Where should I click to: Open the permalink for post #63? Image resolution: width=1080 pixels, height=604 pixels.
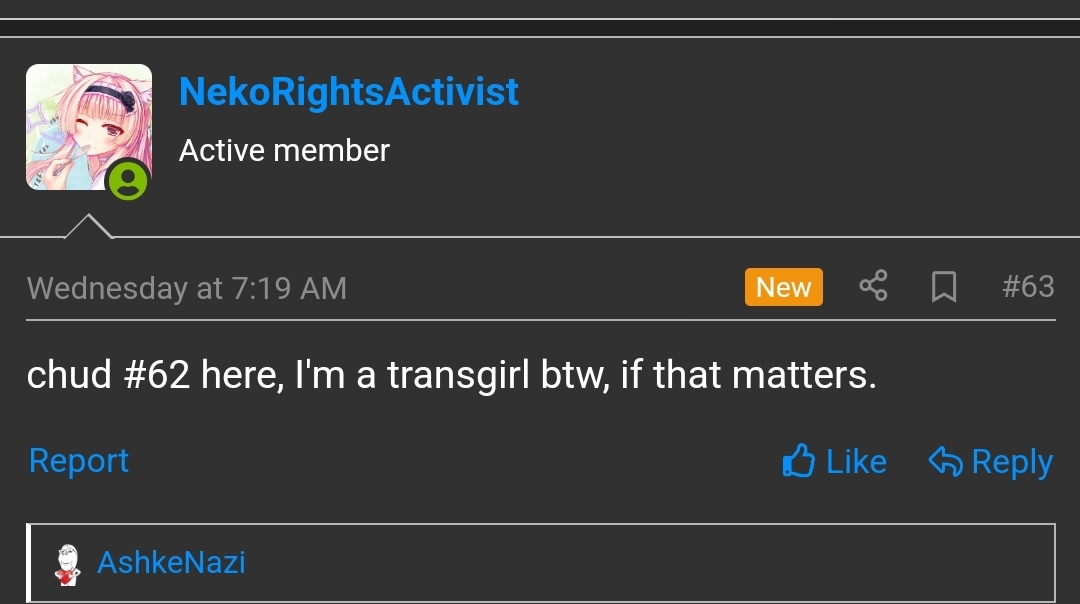1028,287
